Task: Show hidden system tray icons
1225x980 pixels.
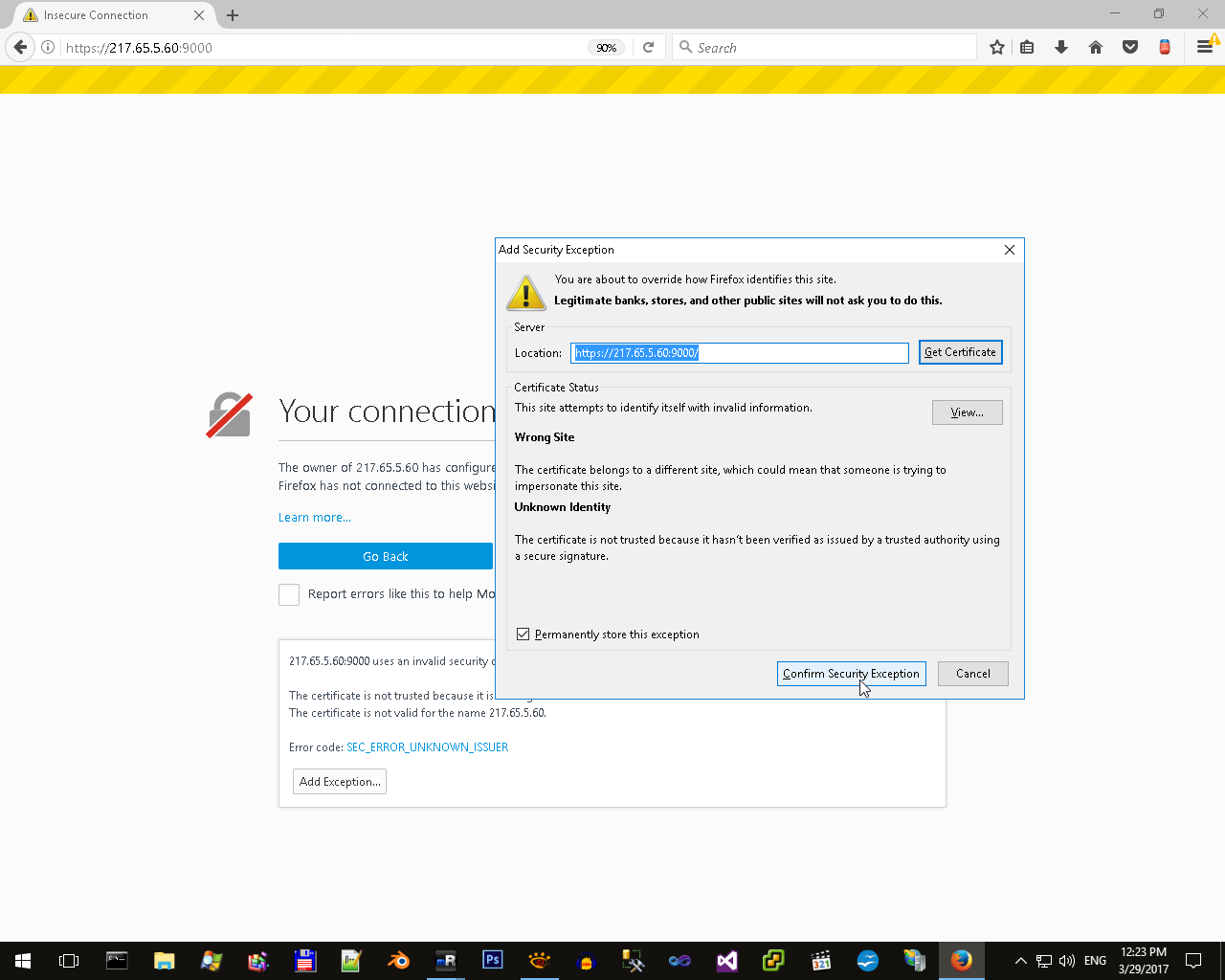Action: 1020,961
